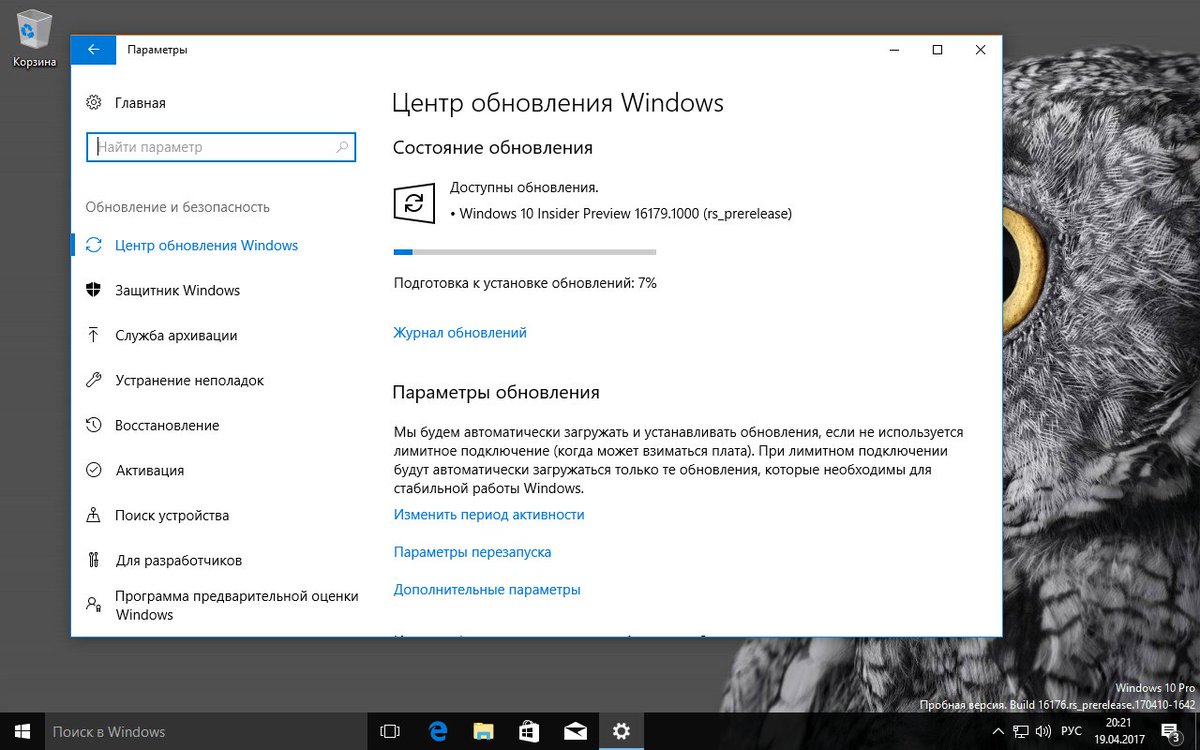Open Восстановление section

click(x=166, y=425)
